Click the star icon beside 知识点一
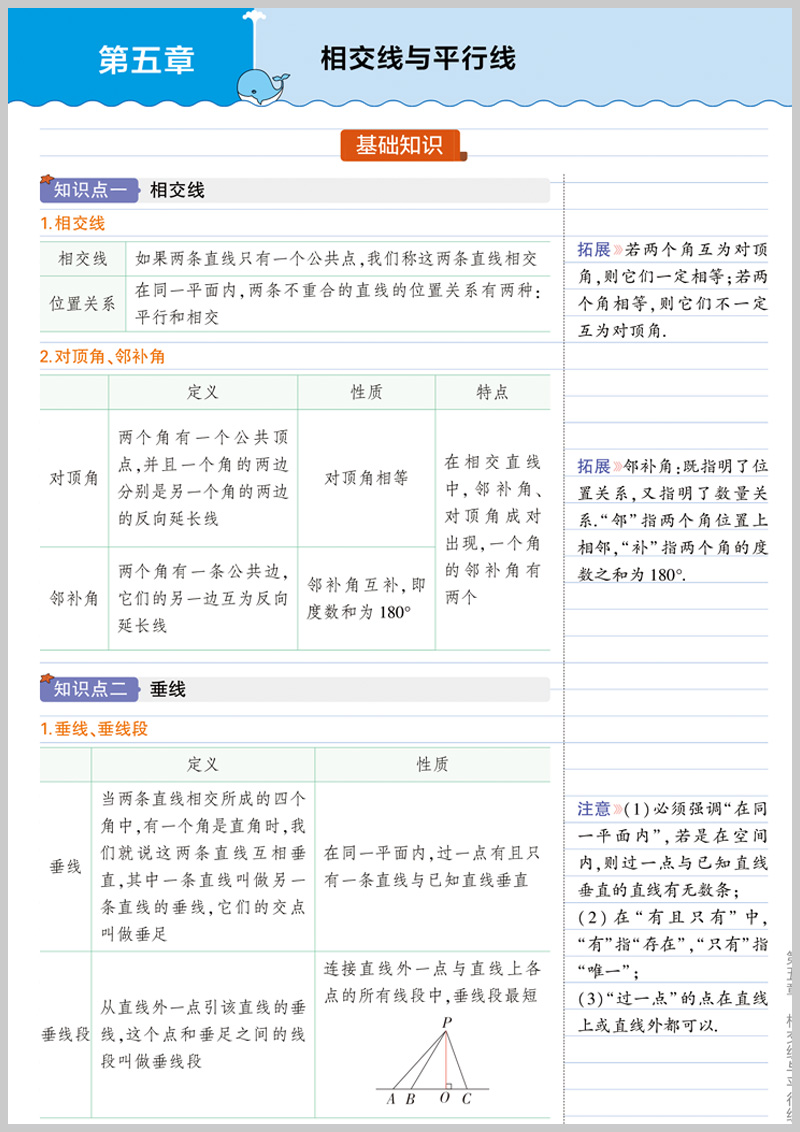This screenshot has height=1132, width=800. pyautogui.click(x=46, y=180)
